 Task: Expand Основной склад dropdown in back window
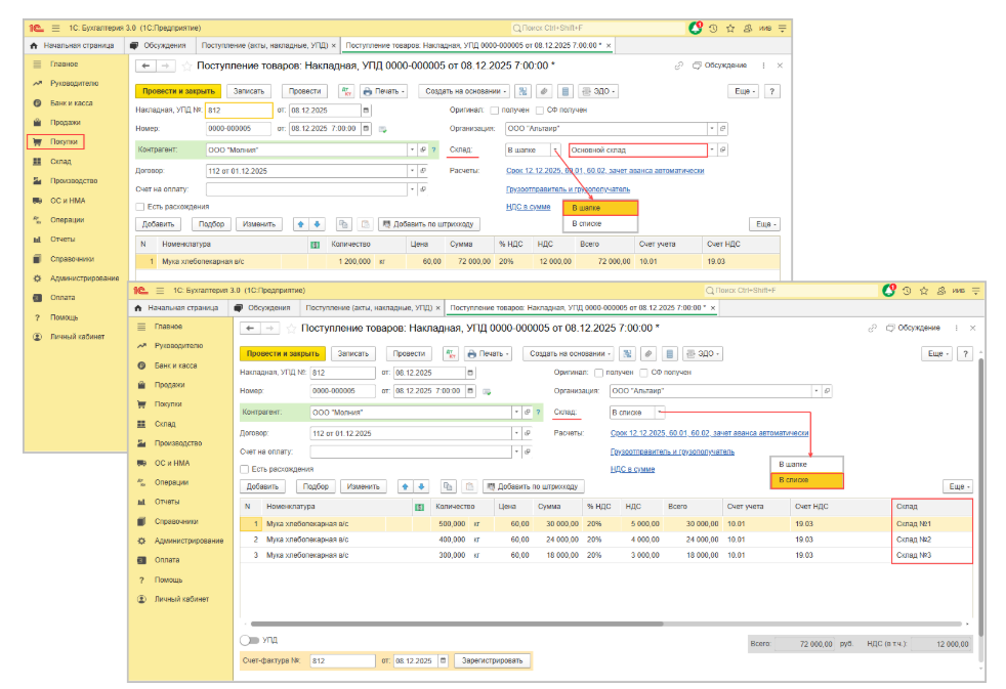point(712,149)
